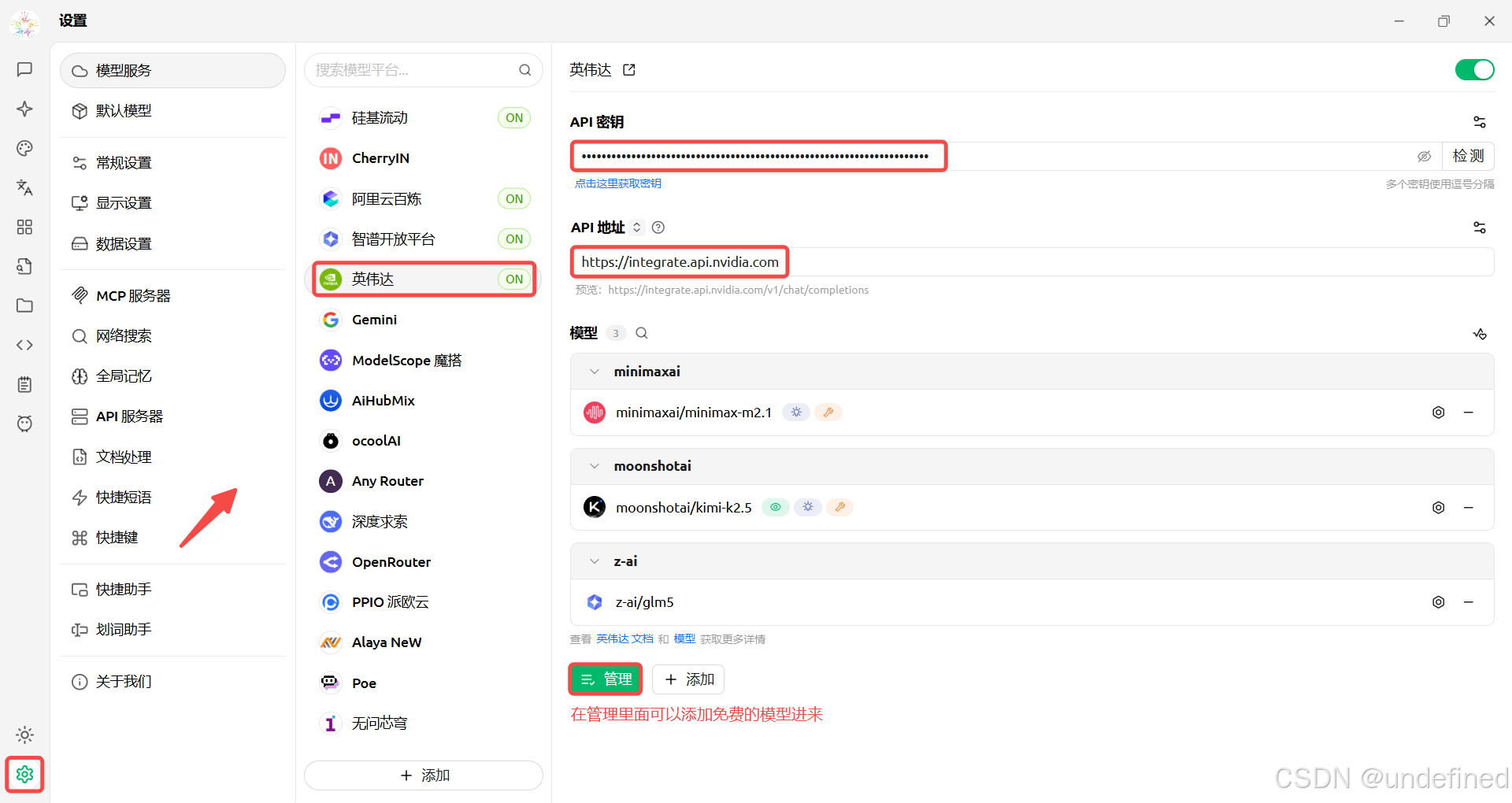
Task: Focus the 搜索模型平台 search box
Action: click(x=424, y=70)
